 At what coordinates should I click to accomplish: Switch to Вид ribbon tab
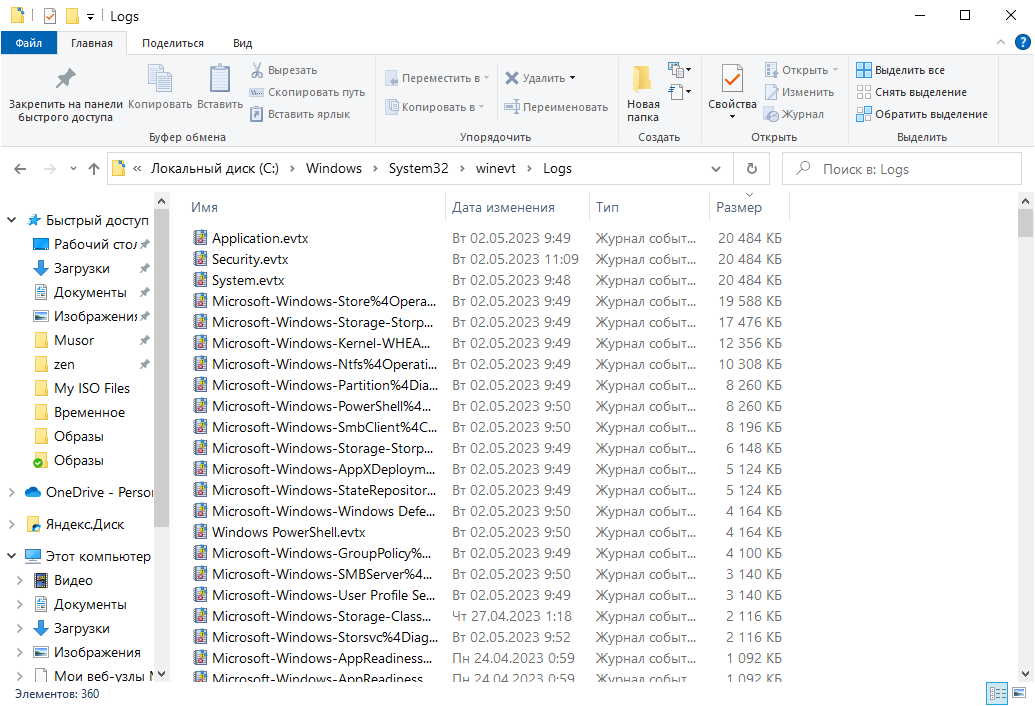pos(242,43)
